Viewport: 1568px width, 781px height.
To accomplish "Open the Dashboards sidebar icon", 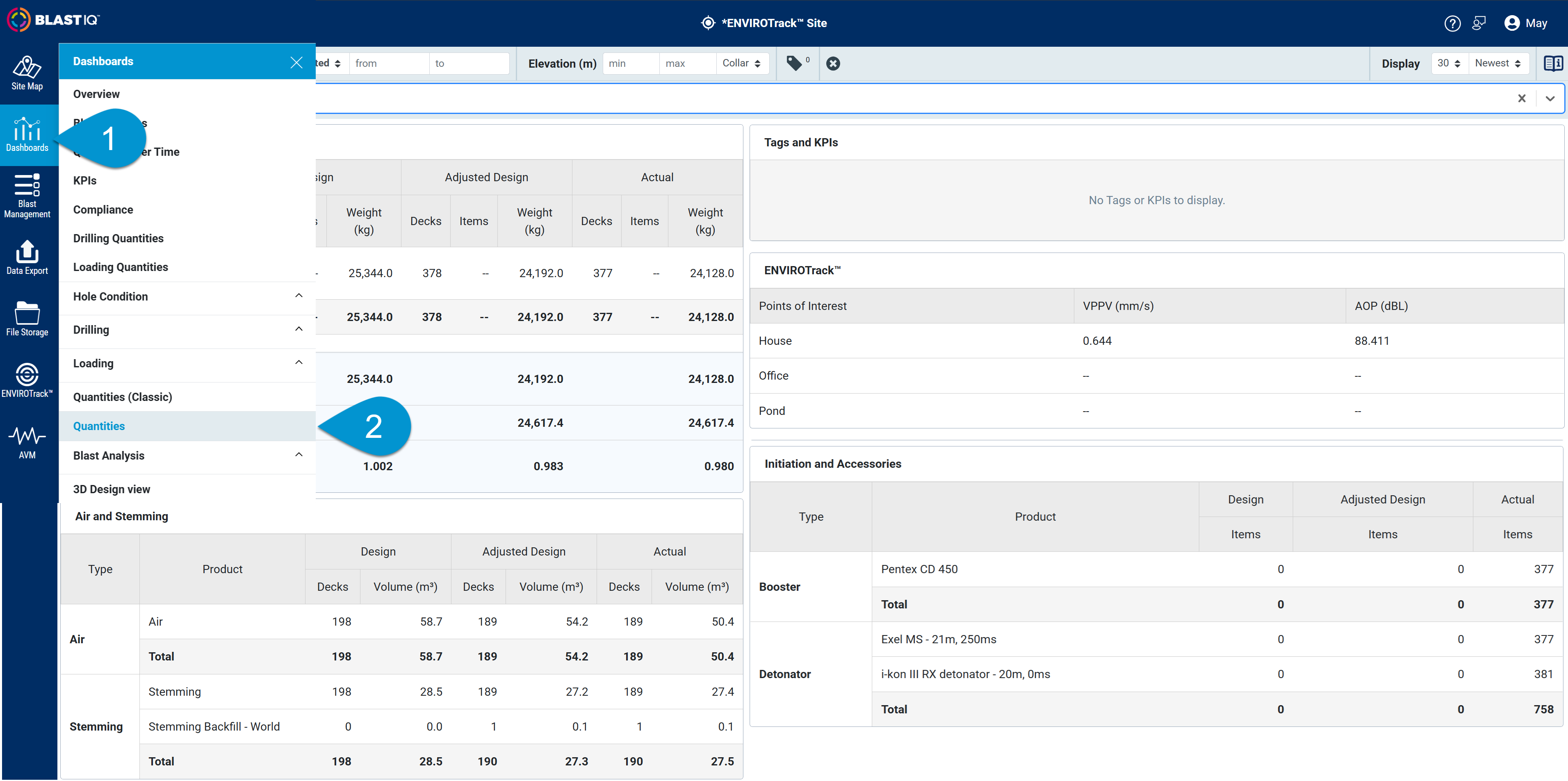I will pyautogui.click(x=27, y=135).
